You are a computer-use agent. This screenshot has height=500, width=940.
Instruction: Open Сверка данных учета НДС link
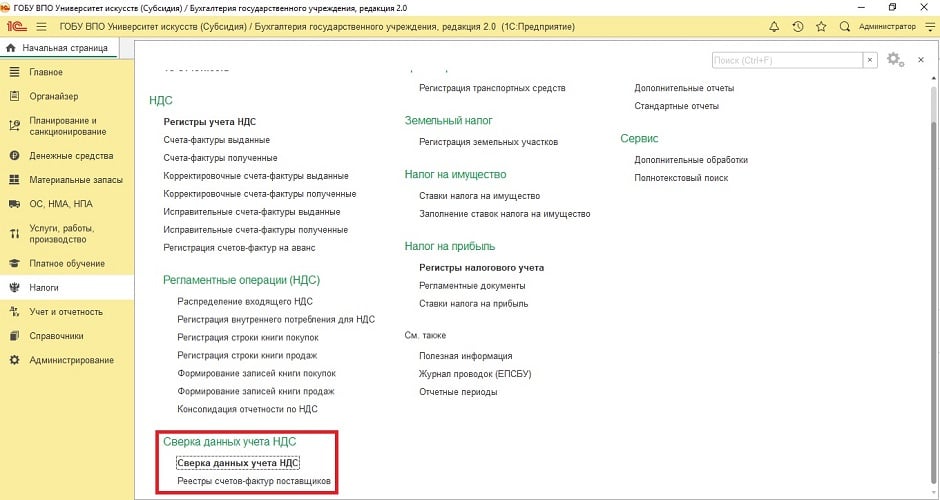pos(238,463)
